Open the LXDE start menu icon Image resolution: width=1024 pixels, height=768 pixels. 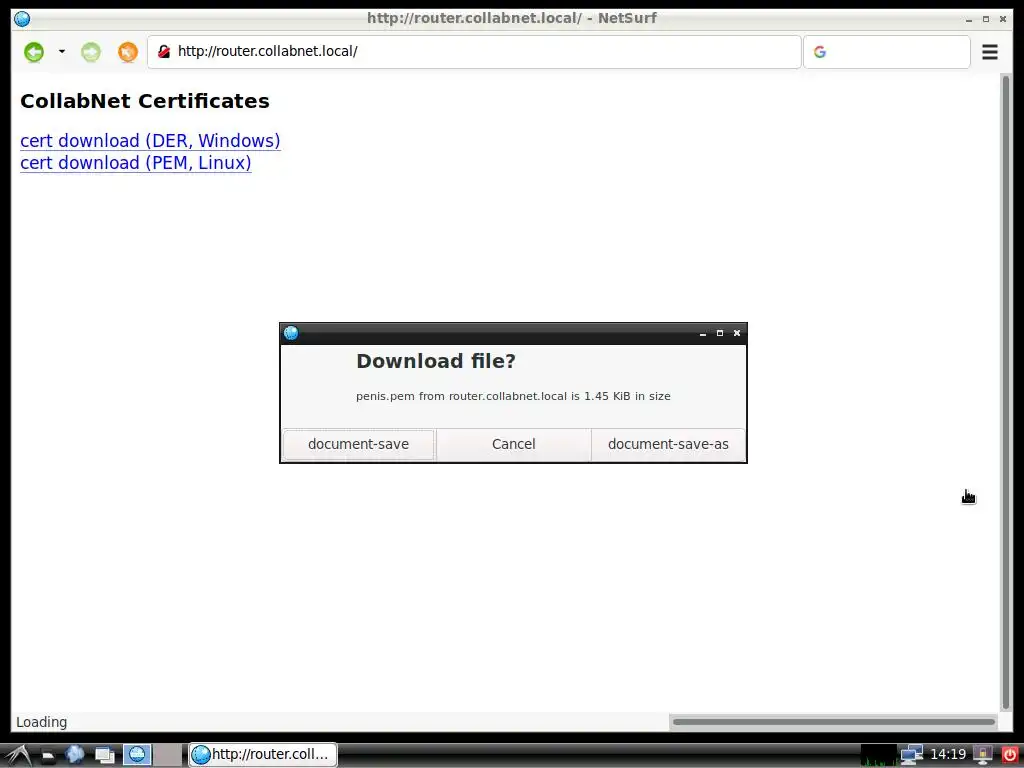click(18, 755)
